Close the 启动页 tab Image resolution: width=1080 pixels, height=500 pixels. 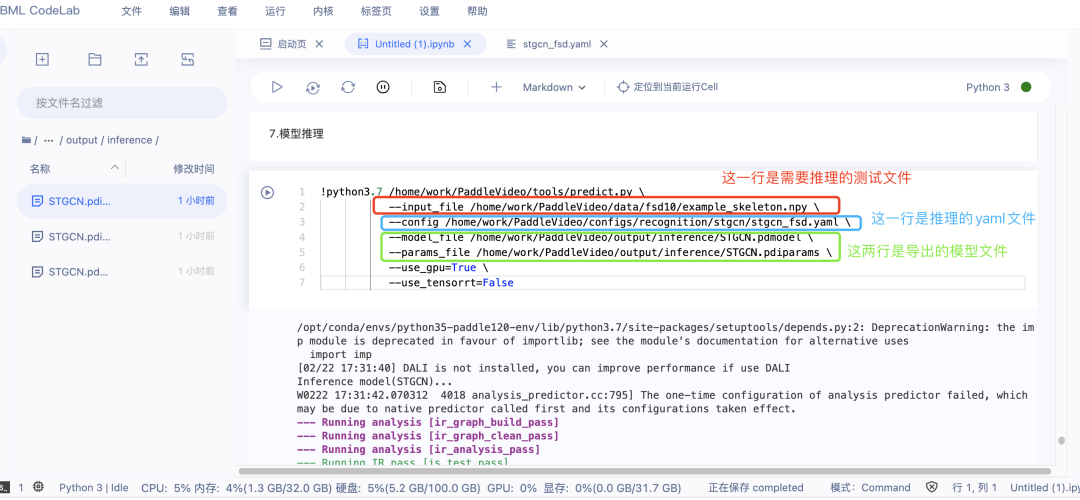pyautogui.click(x=319, y=43)
